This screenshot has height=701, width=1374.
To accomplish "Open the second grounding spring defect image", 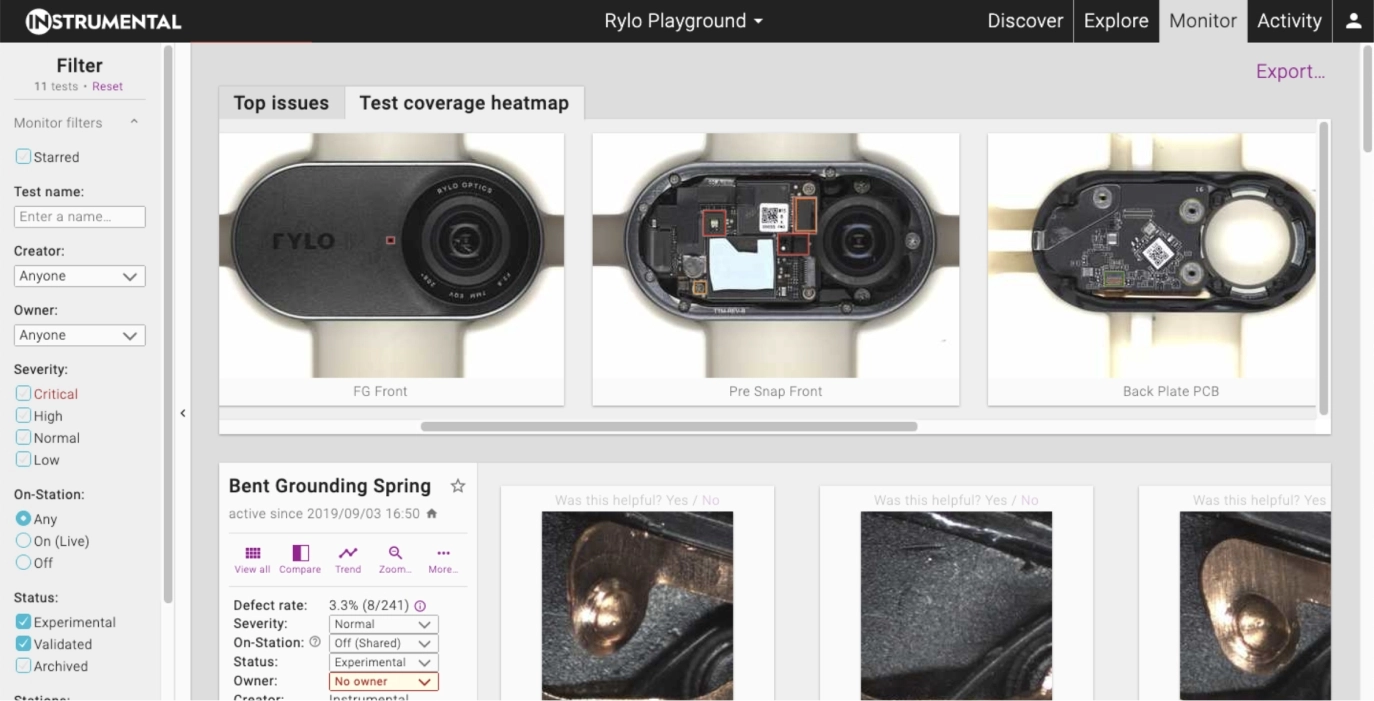I will pyautogui.click(x=956, y=606).
